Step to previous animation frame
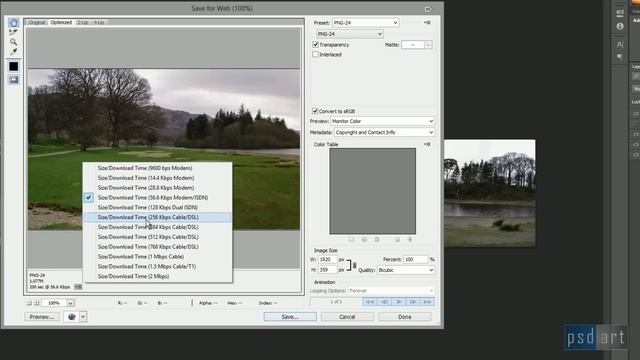 384,302
